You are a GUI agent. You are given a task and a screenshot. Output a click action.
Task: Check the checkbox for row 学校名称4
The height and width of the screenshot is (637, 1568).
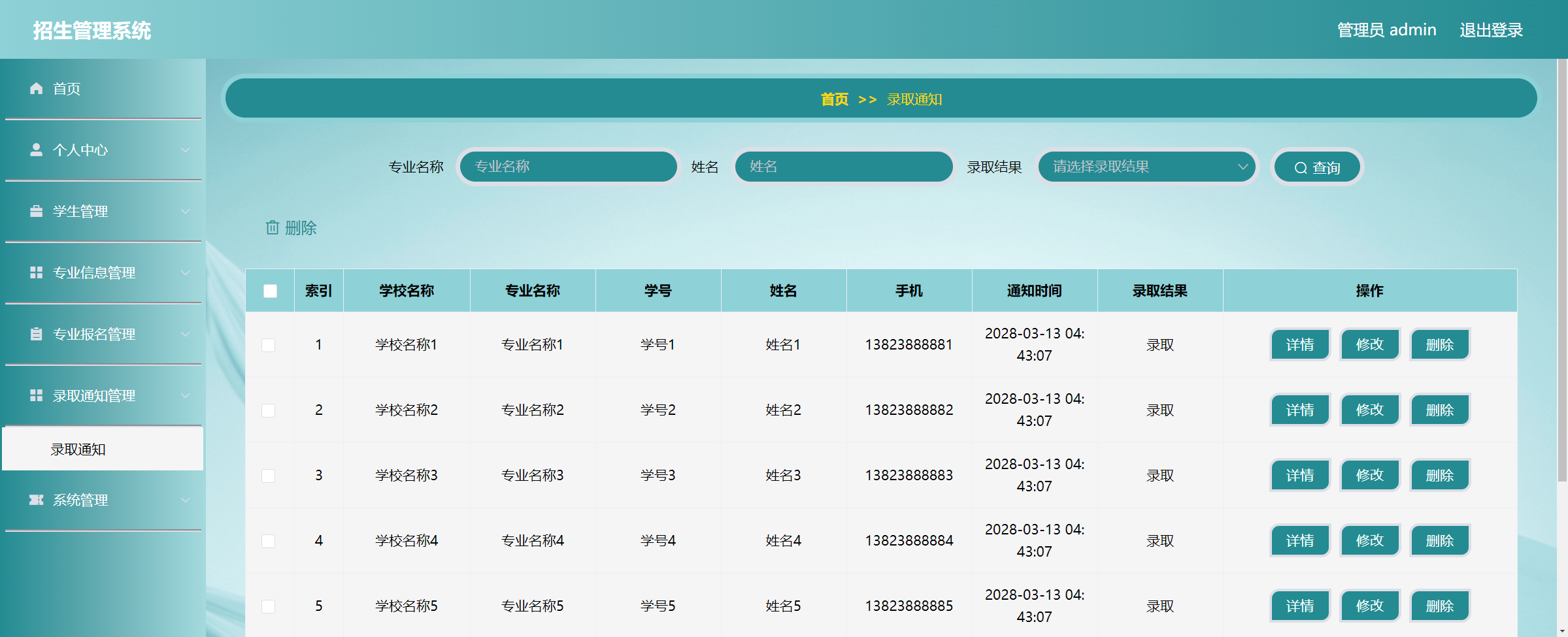(x=269, y=541)
